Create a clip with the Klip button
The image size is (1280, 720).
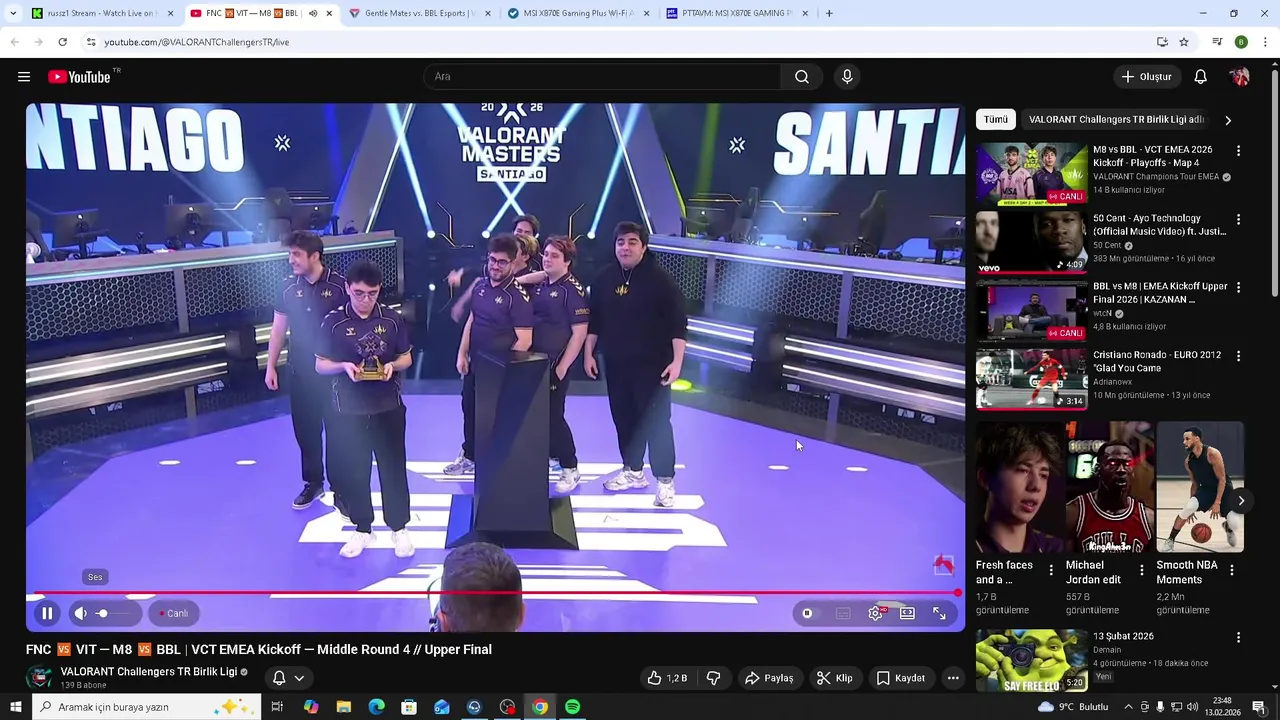click(x=834, y=678)
